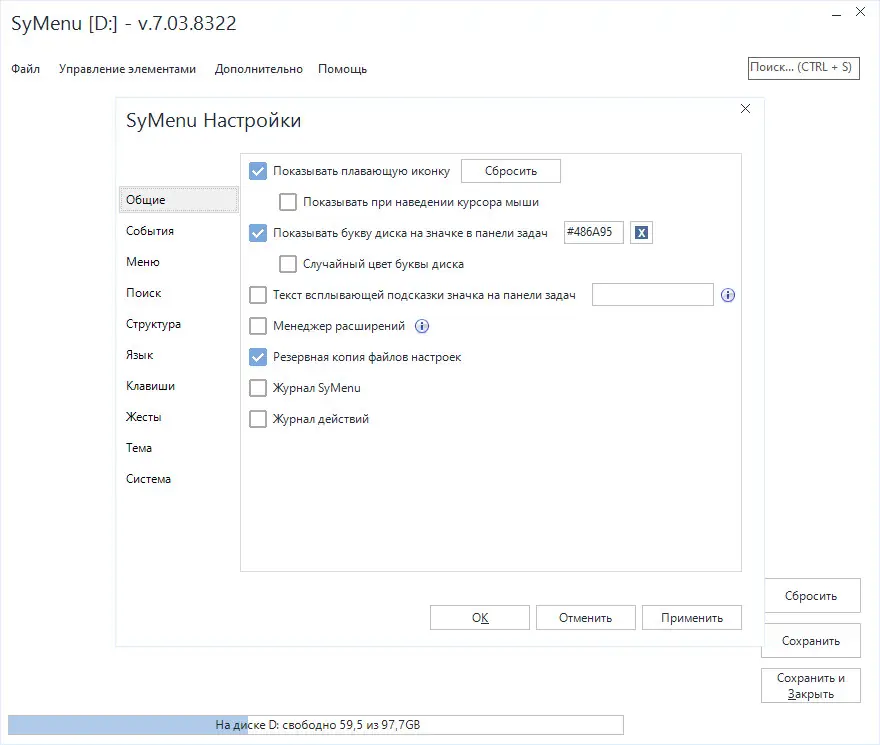Clear disk letter color with X icon

point(641,232)
